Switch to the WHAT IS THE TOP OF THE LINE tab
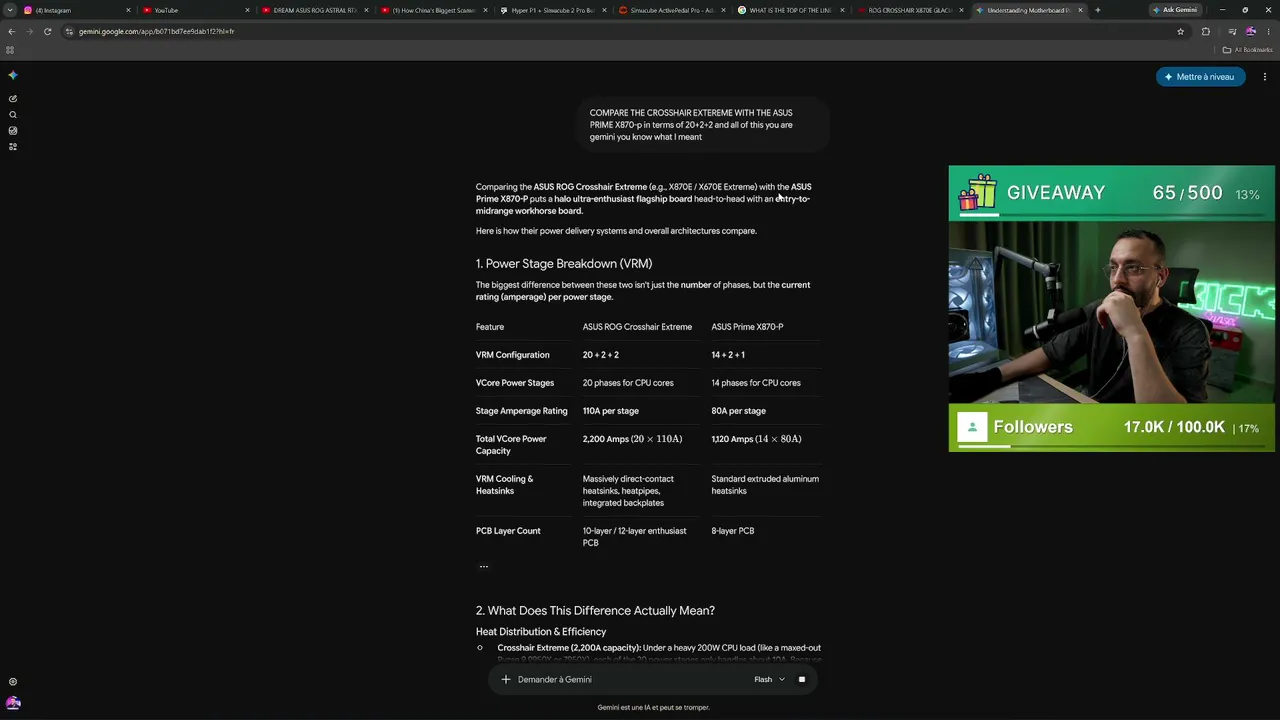The height and width of the screenshot is (720, 1280). pyautogui.click(x=790, y=10)
